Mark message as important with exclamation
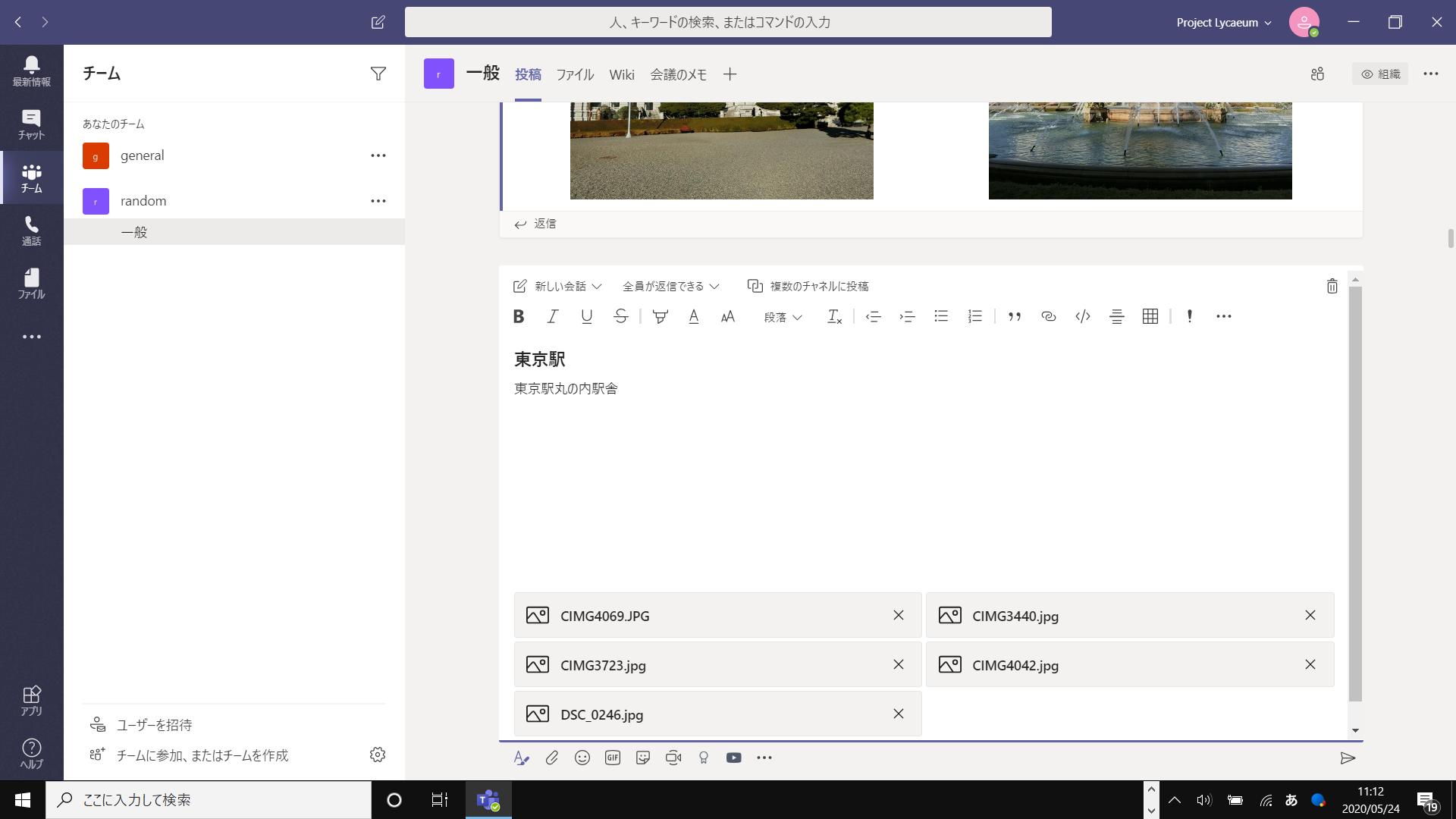The image size is (1456, 819). pyautogui.click(x=1189, y=317)
